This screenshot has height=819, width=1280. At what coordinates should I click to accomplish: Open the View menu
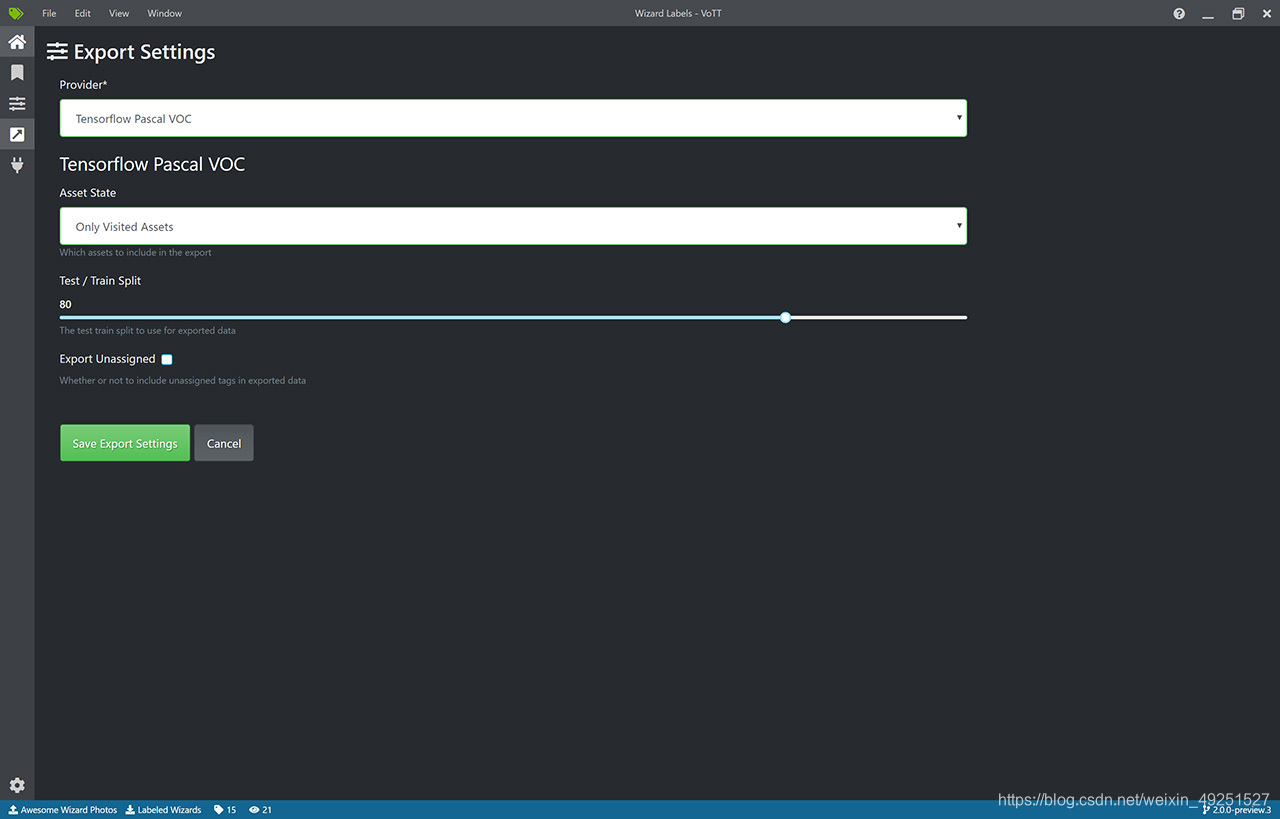coord(119,13)
